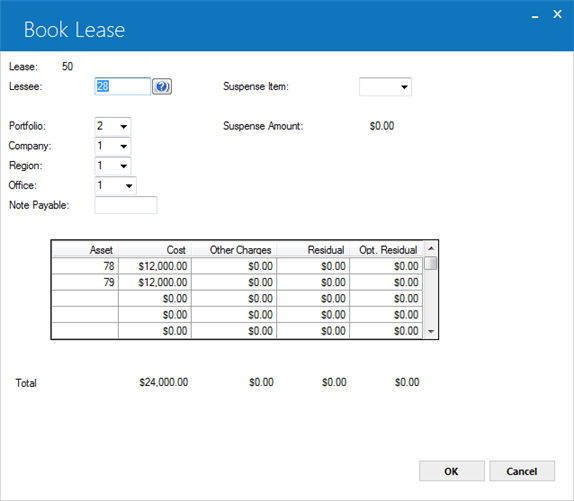Focus the Note Payable text box
Screen dimensions: 574x501
pyautogui.click(x=126, y=205)
